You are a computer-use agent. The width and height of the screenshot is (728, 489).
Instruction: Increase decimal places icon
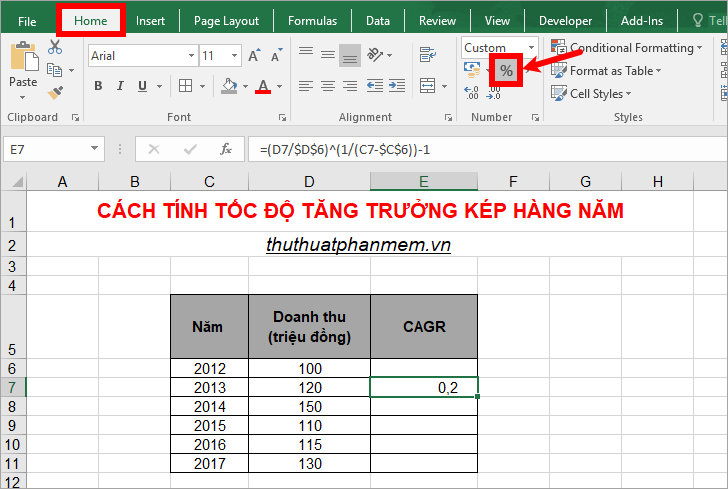(471, 92)
